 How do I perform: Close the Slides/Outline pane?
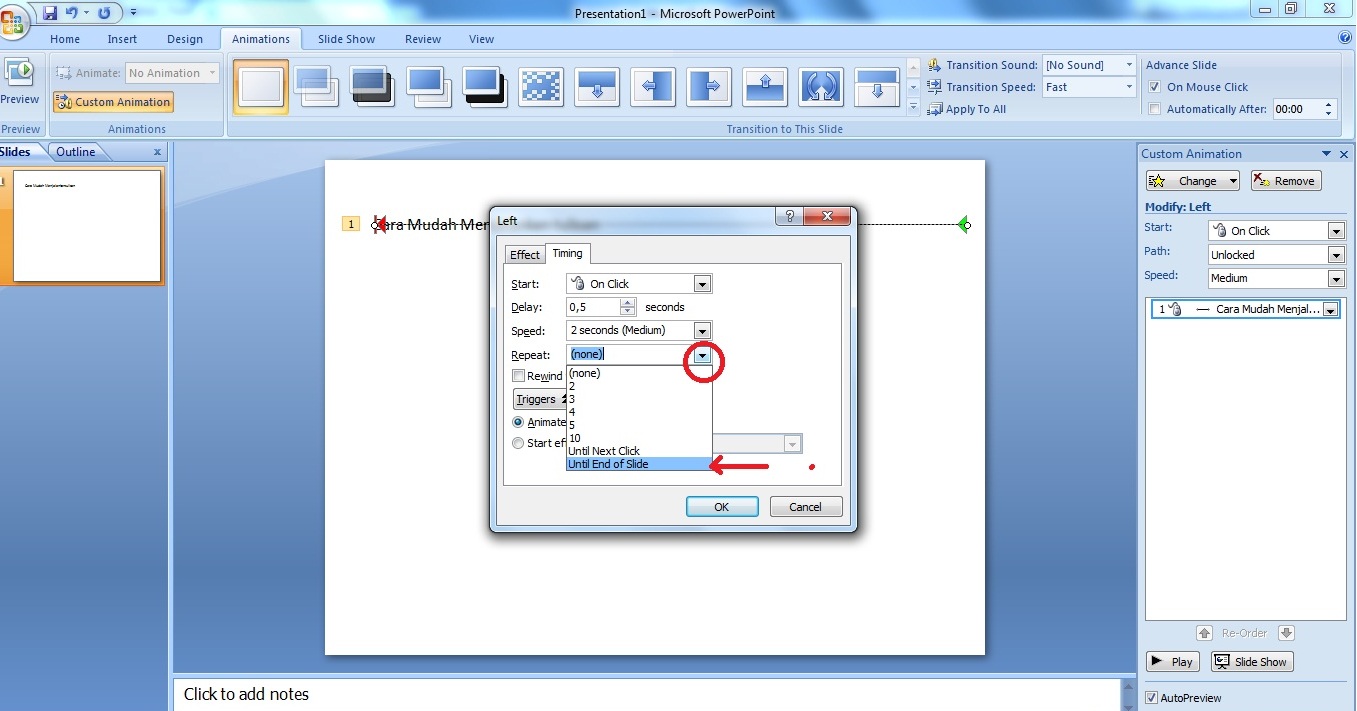pyautogui.click(x=157, y=152)
